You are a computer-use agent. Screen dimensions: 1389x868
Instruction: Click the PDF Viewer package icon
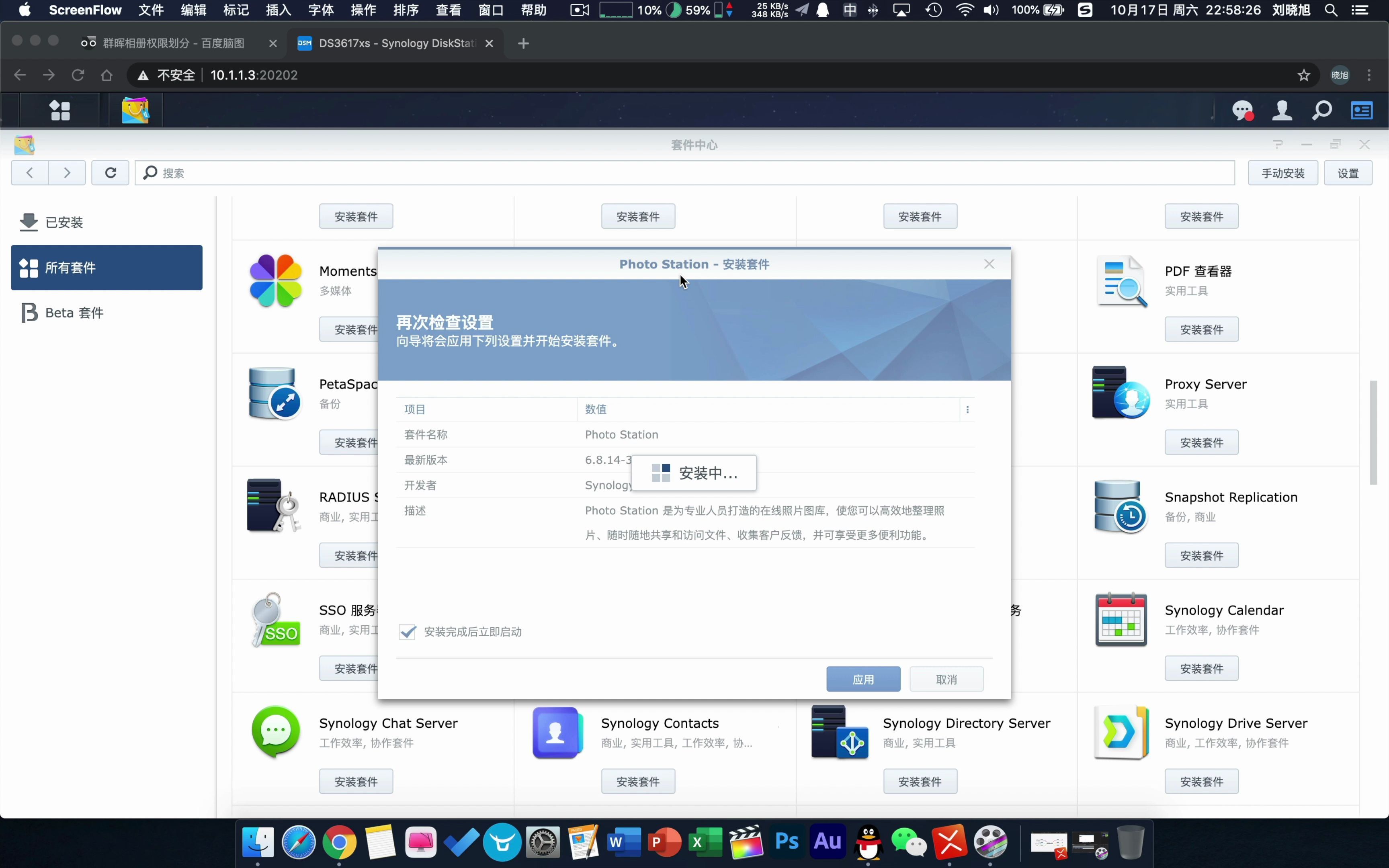pyautogui.click(x=1122, y=281)
